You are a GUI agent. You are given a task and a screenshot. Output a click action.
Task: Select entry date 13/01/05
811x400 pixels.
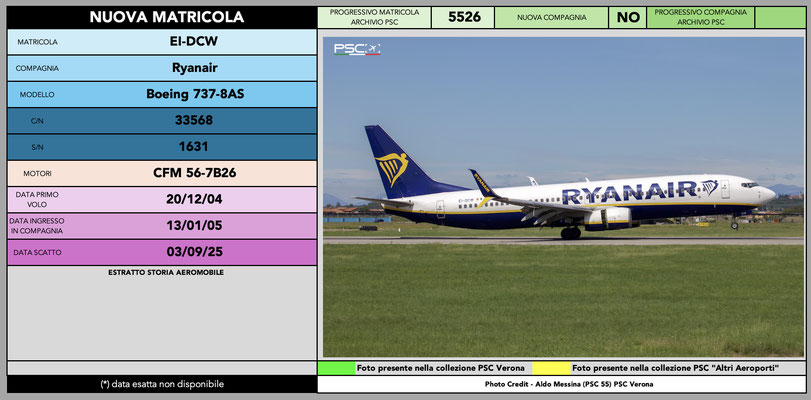[194, 226]
